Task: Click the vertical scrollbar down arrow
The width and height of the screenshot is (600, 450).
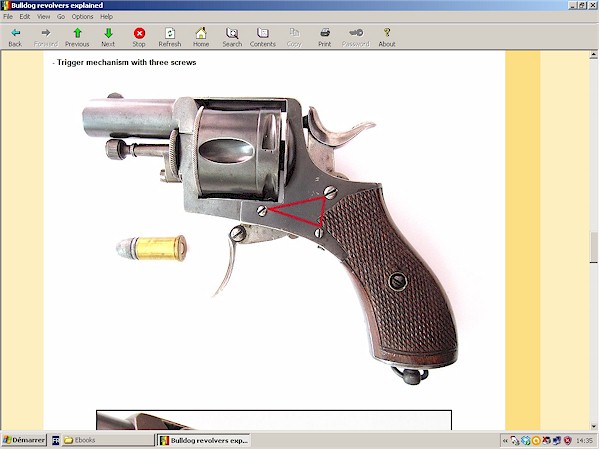Action: coord(593,426)
